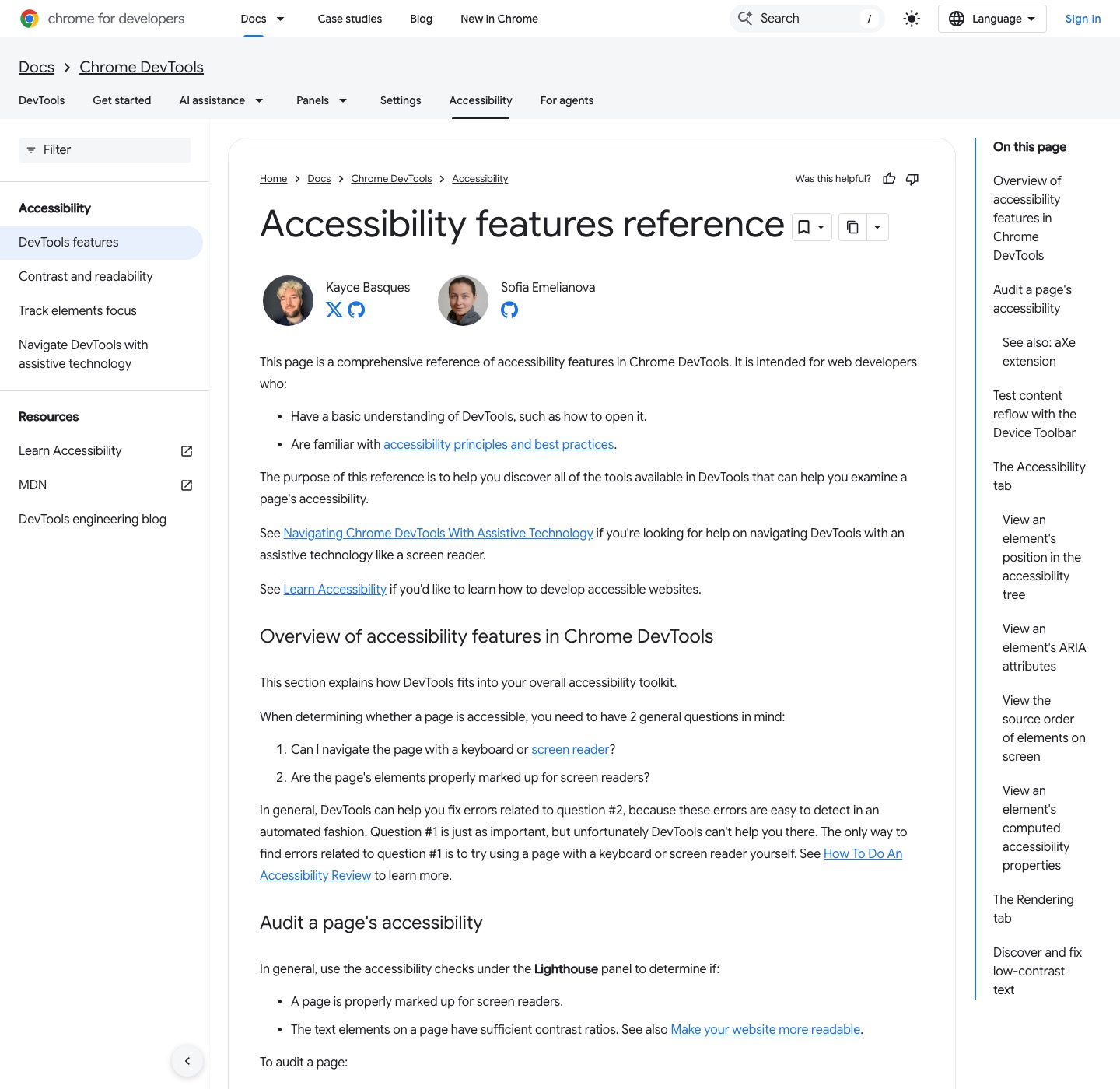Click the Chrome for Developers logo
The width and height of the screenshot is (1120, 1089).
(x=102, y=19)
